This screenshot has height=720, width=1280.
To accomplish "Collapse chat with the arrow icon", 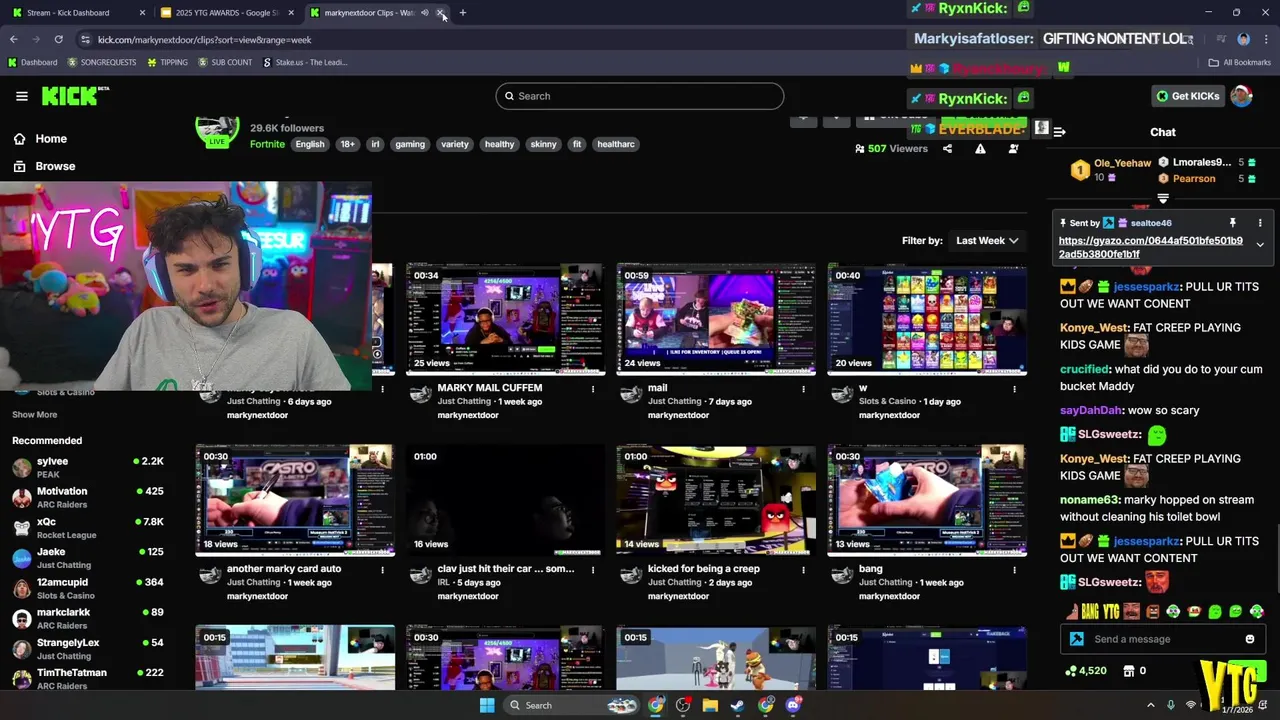I will [x=1060, y=132].
